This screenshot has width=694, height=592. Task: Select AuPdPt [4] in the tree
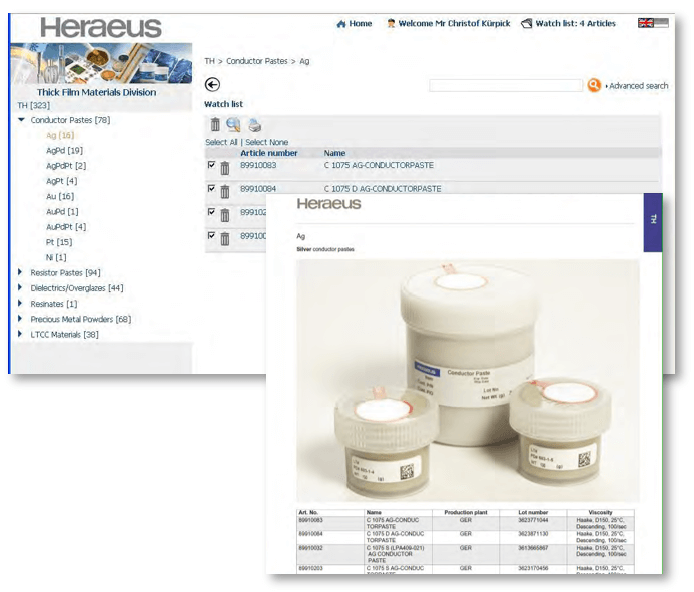66,227
